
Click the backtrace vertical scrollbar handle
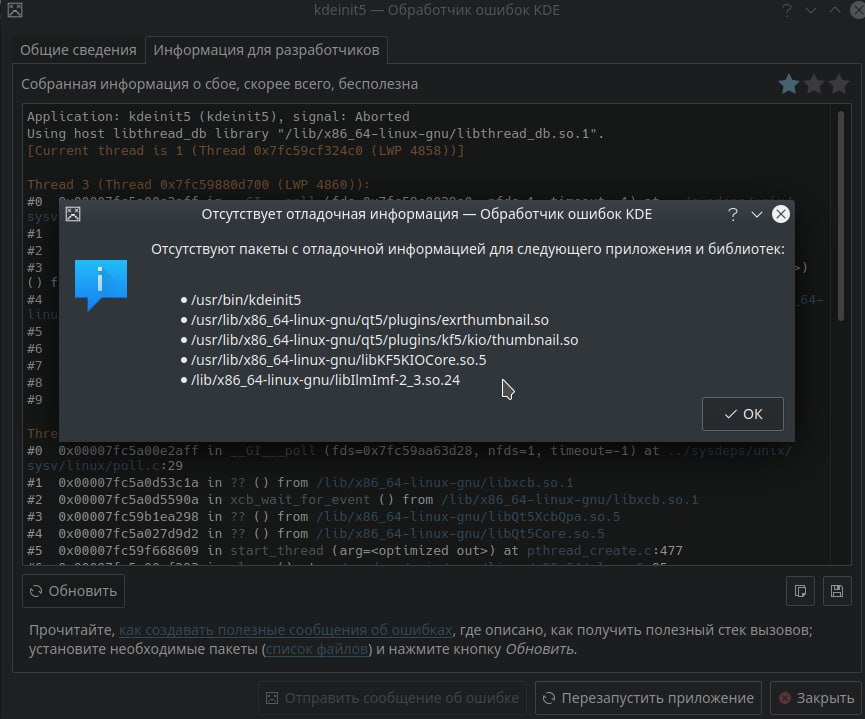tap(841, 215)
